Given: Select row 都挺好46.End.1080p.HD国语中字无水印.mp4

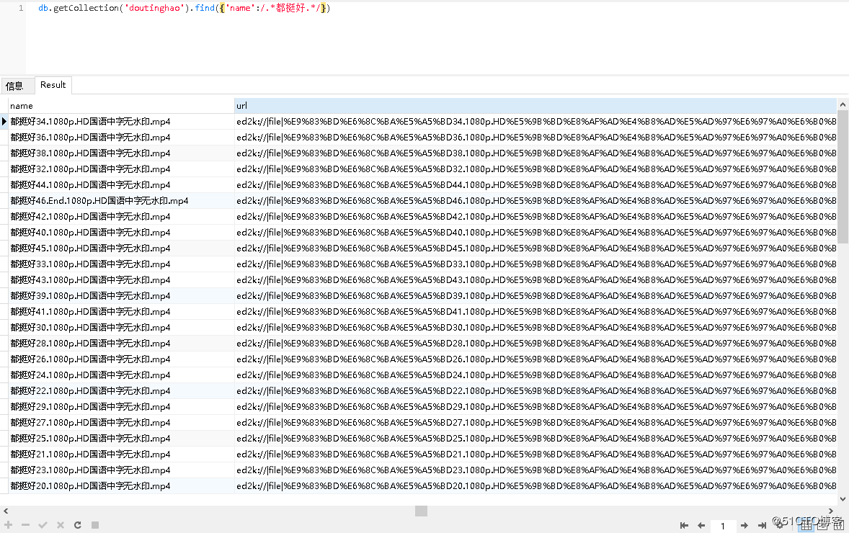Looking at the screenshot, I should pyautogui.click(x=100, y=201).
